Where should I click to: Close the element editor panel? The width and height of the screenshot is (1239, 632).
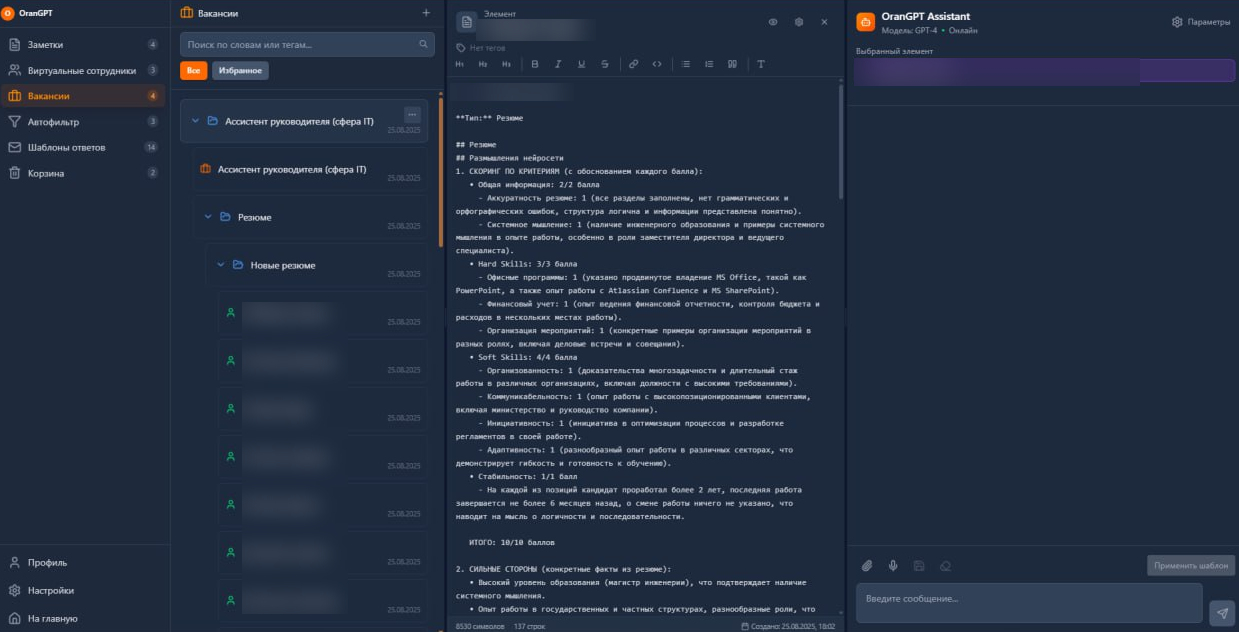click(x=825, y=22)
